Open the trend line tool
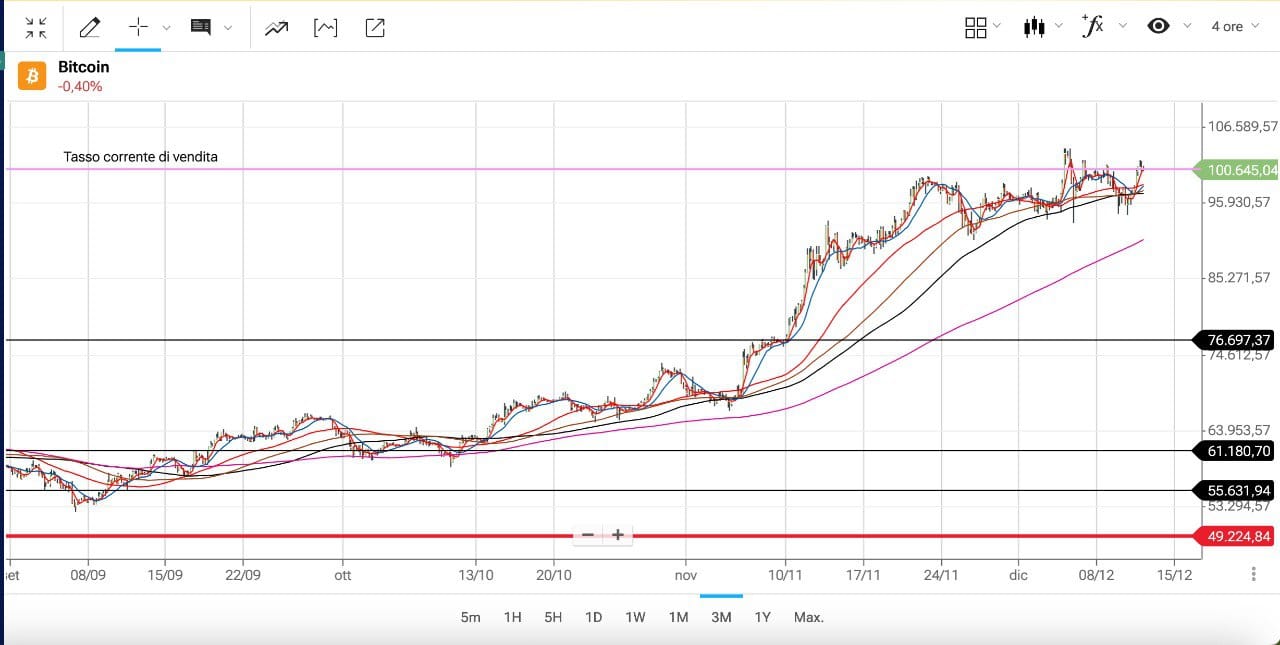The width and height of the screenshot is (1280, 645). (276, 27)
